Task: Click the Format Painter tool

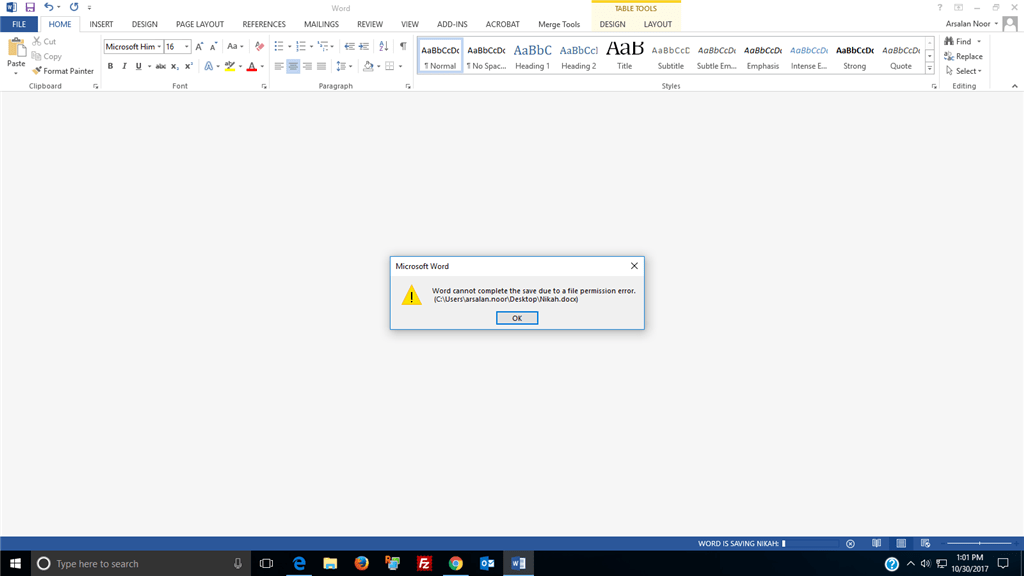Action: click(63, 71)
